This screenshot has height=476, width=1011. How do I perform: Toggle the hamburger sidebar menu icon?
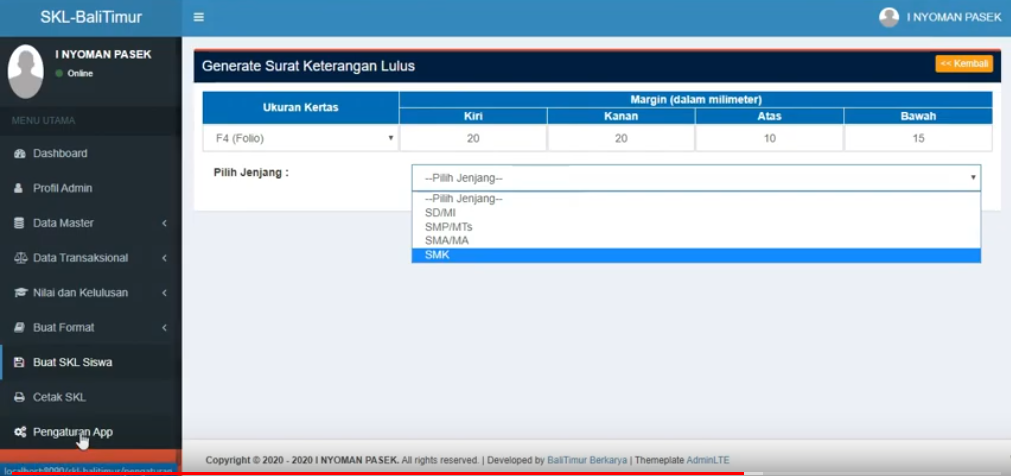point(199,17)
